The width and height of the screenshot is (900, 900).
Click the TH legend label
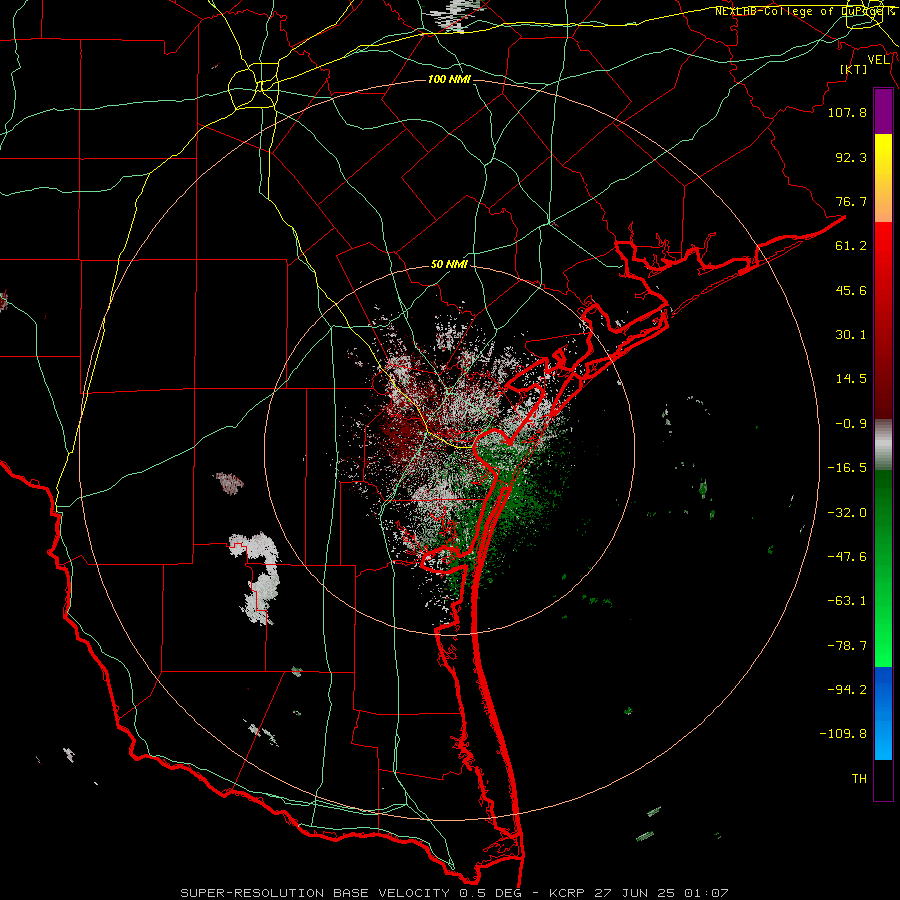click(x=859, y=779)
